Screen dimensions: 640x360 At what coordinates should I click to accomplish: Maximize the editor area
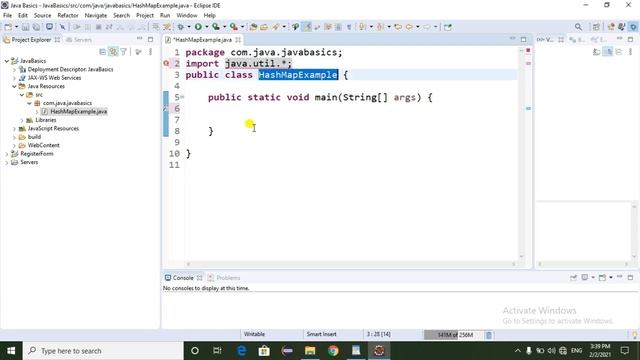(x=524, y=39)
